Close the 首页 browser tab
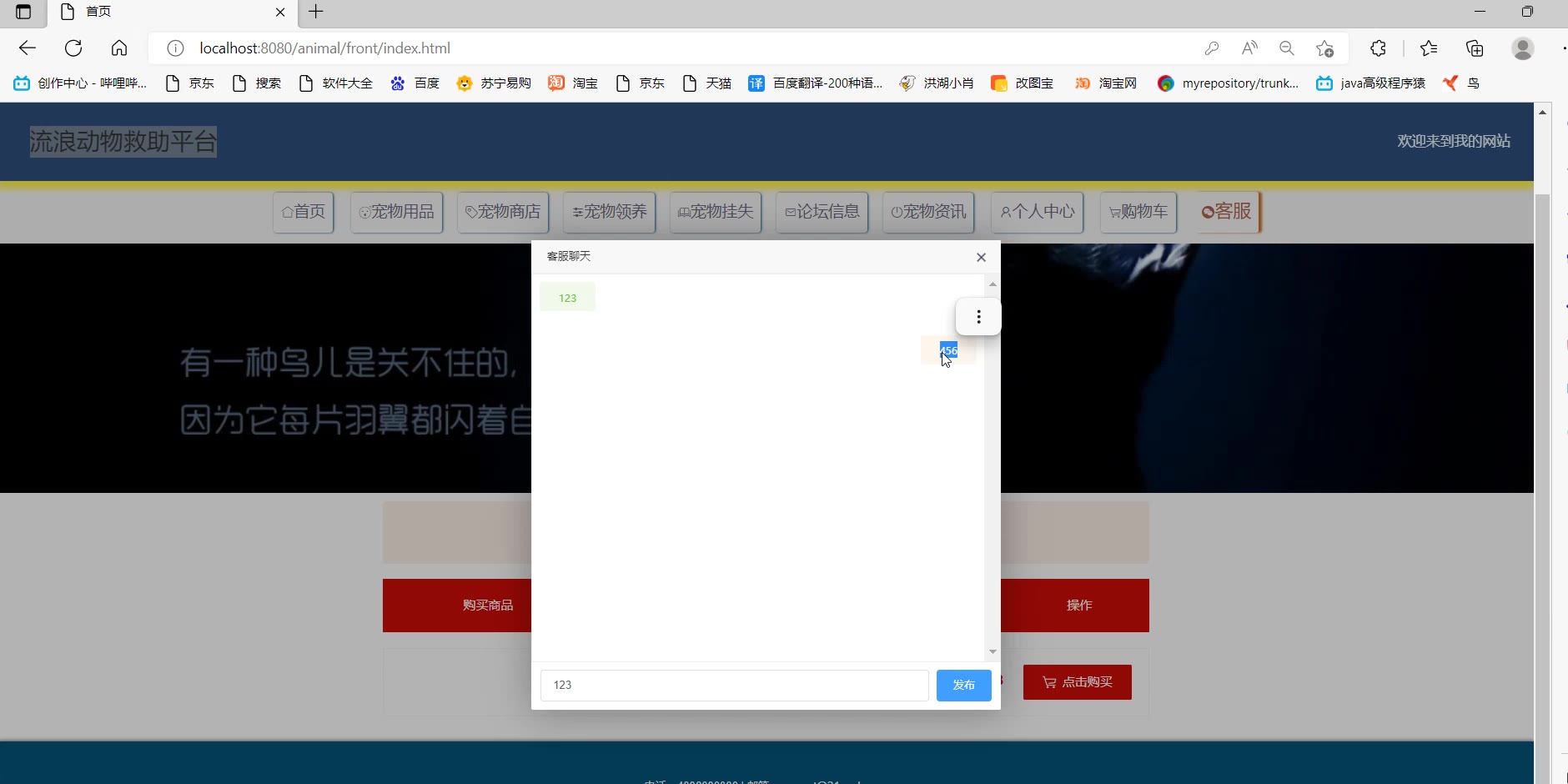The image size is (1568, 784). click(x=280, y=12)
